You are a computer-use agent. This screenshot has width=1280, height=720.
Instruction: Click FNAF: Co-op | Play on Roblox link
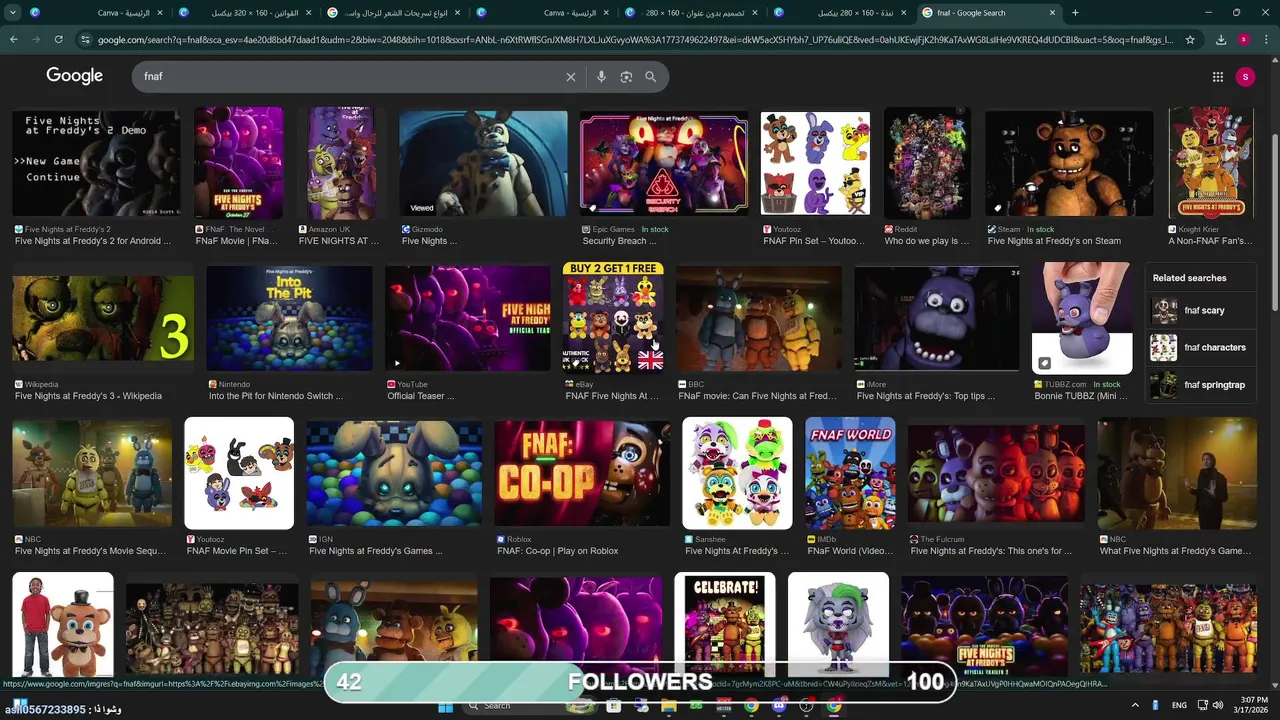[x=558, y=551]
